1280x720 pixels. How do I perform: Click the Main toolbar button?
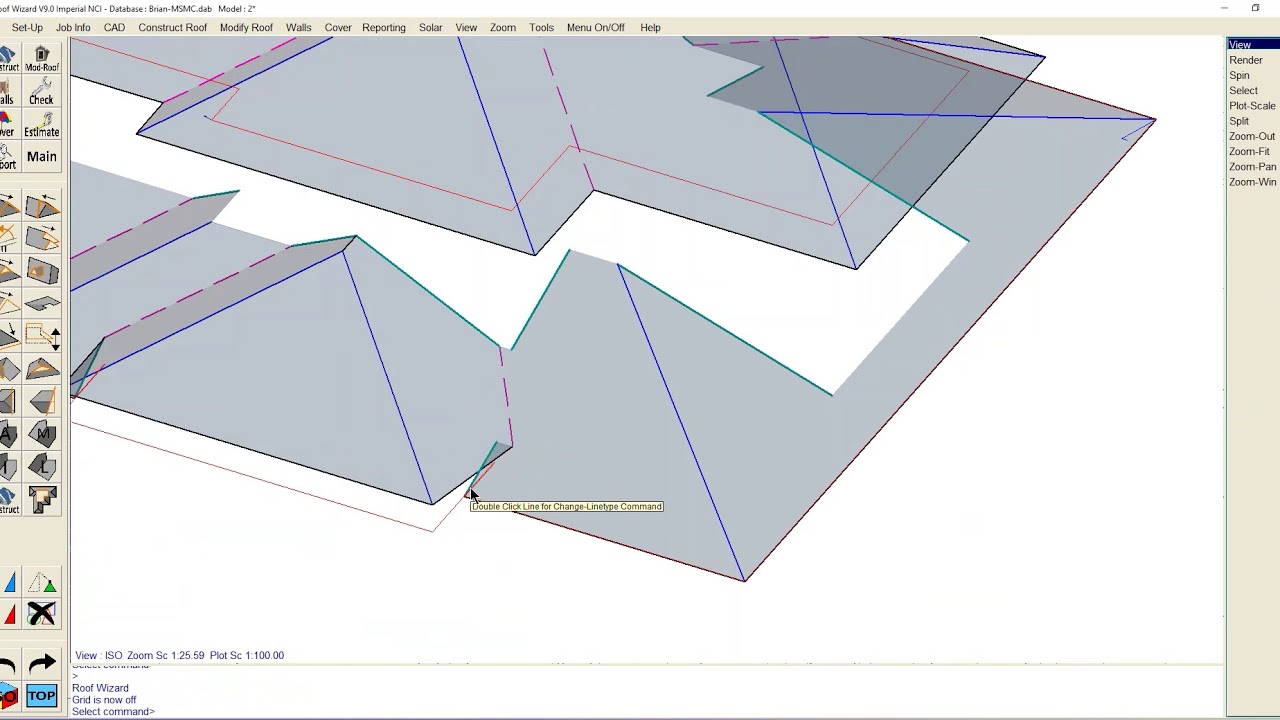click(42, 156)
